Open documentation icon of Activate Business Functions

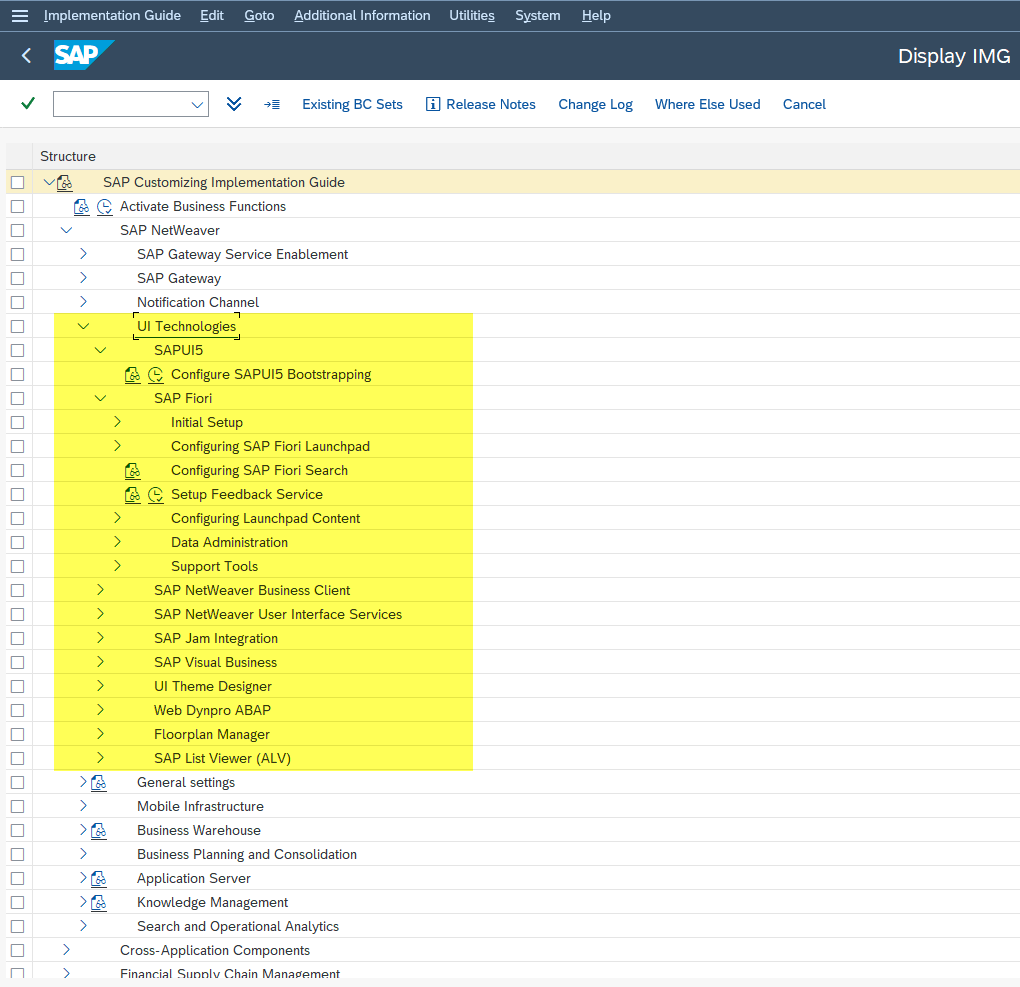pos(82,207)
